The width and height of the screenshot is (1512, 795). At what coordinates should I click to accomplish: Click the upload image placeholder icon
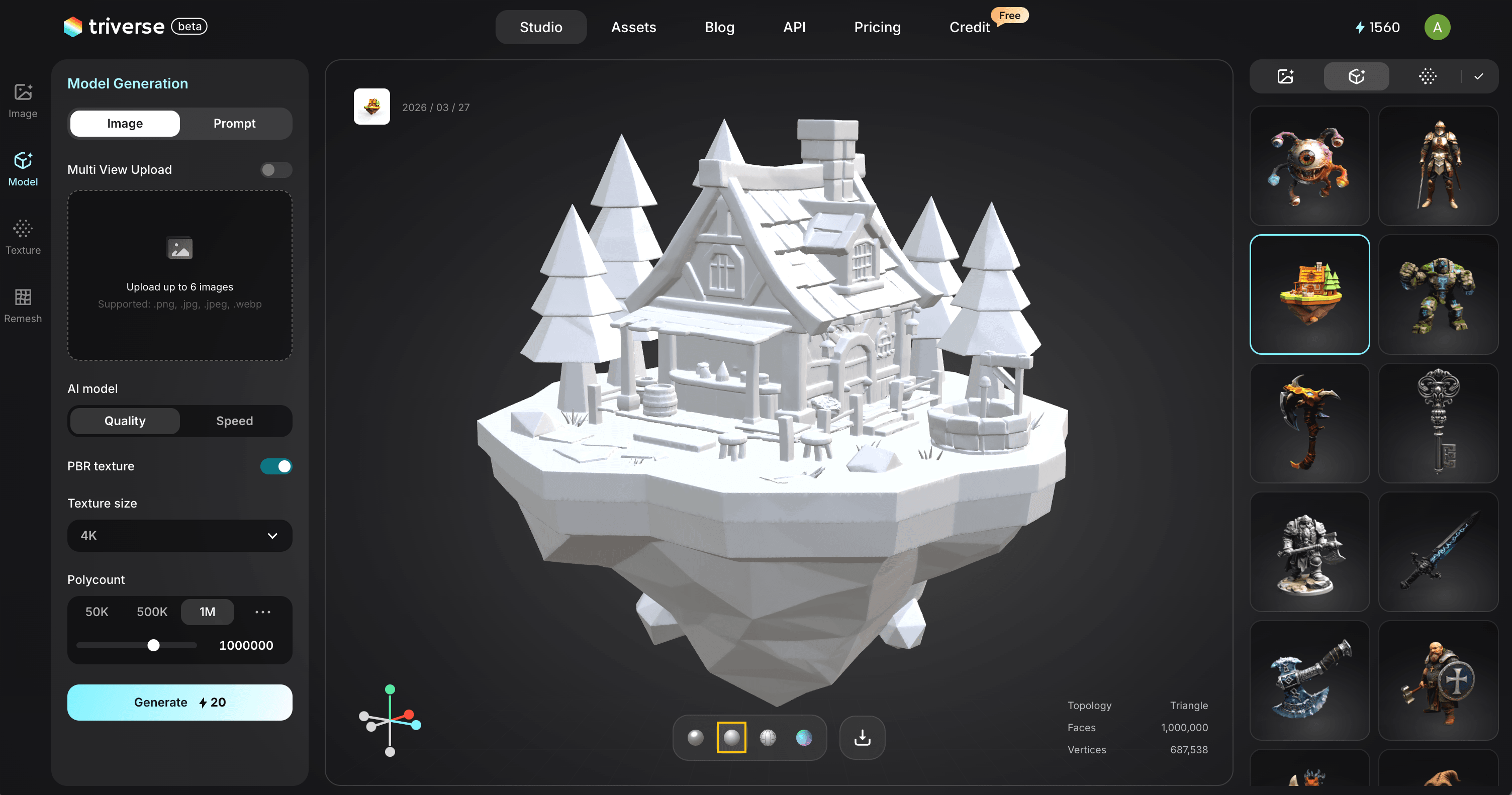coord(179,248)
